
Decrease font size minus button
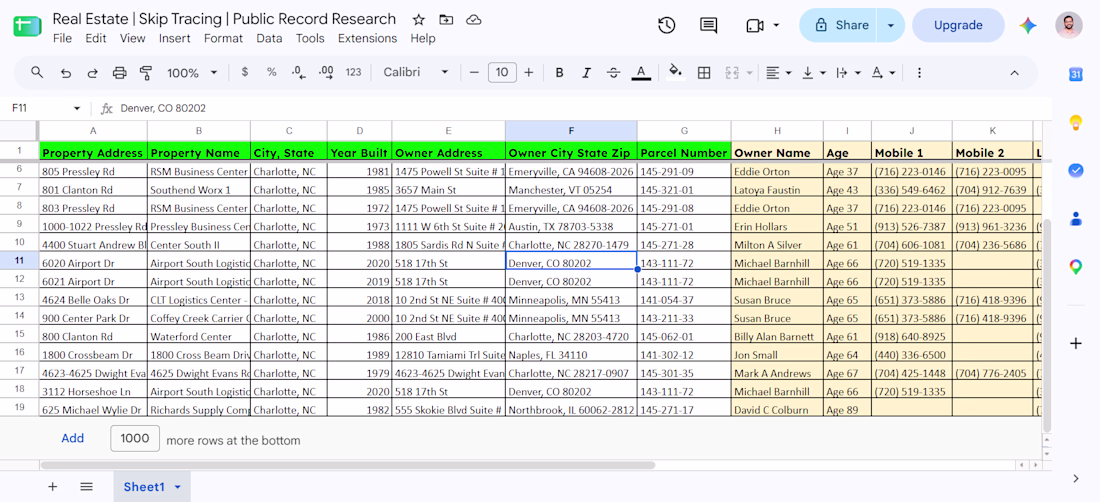tap(474, 72)
